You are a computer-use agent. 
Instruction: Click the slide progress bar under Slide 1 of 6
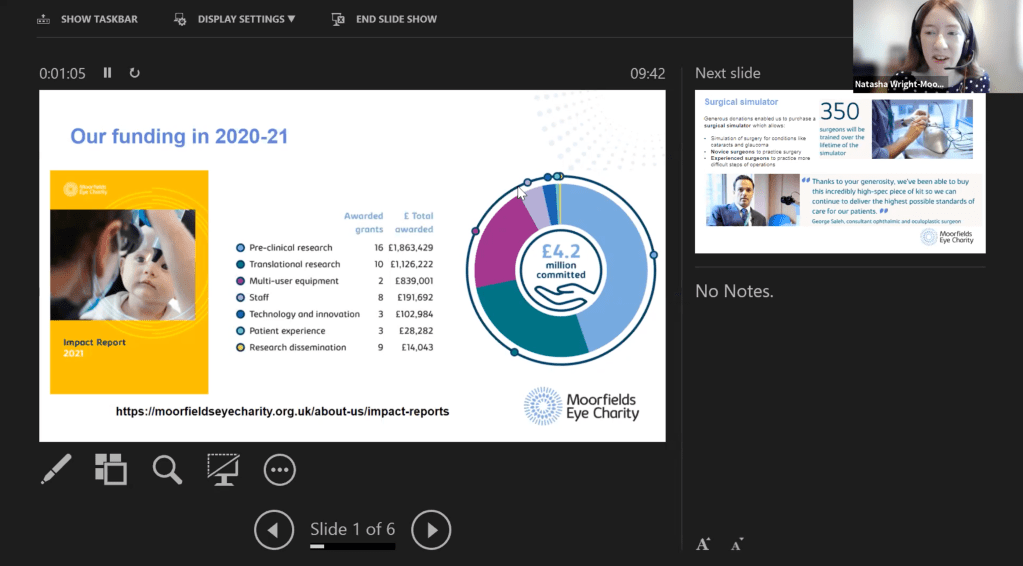(x=352, y=547)
